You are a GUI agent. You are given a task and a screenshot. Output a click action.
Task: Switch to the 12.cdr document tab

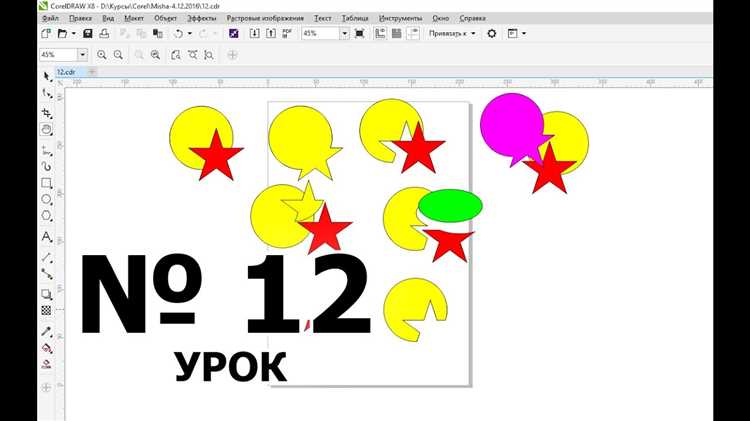pos(66,72)
